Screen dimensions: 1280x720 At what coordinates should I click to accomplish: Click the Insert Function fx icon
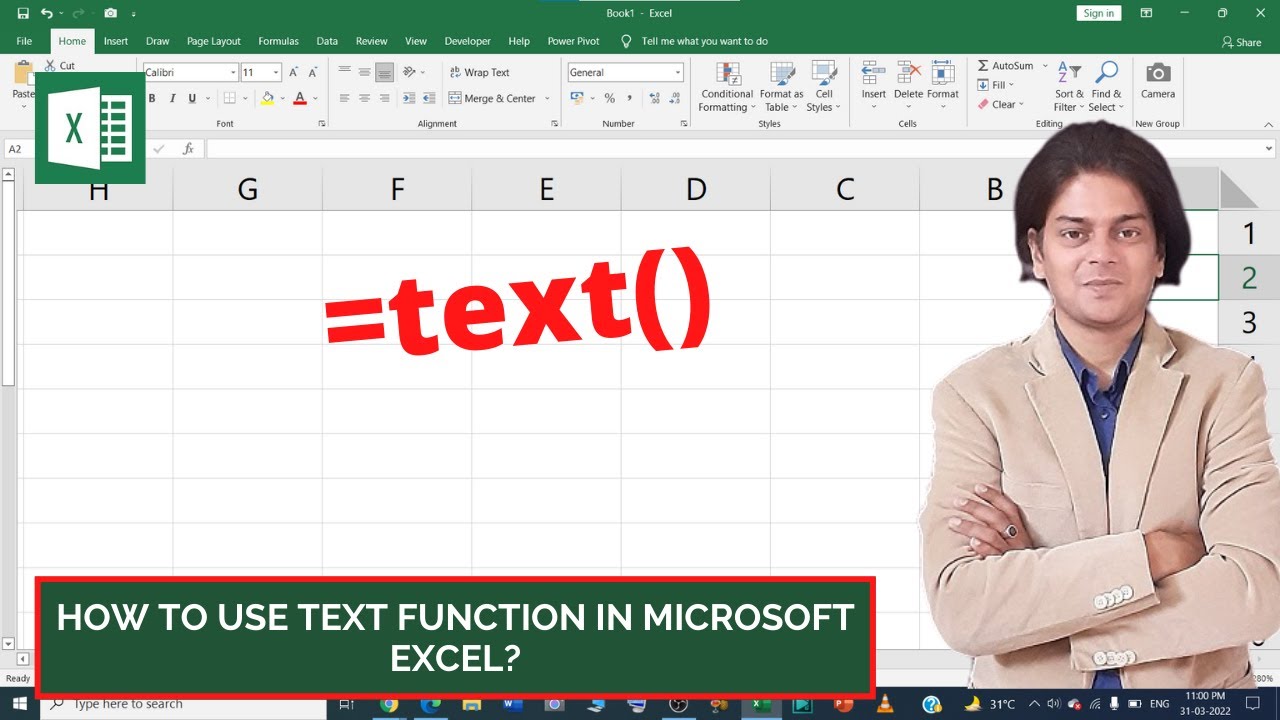coord(188,148)
